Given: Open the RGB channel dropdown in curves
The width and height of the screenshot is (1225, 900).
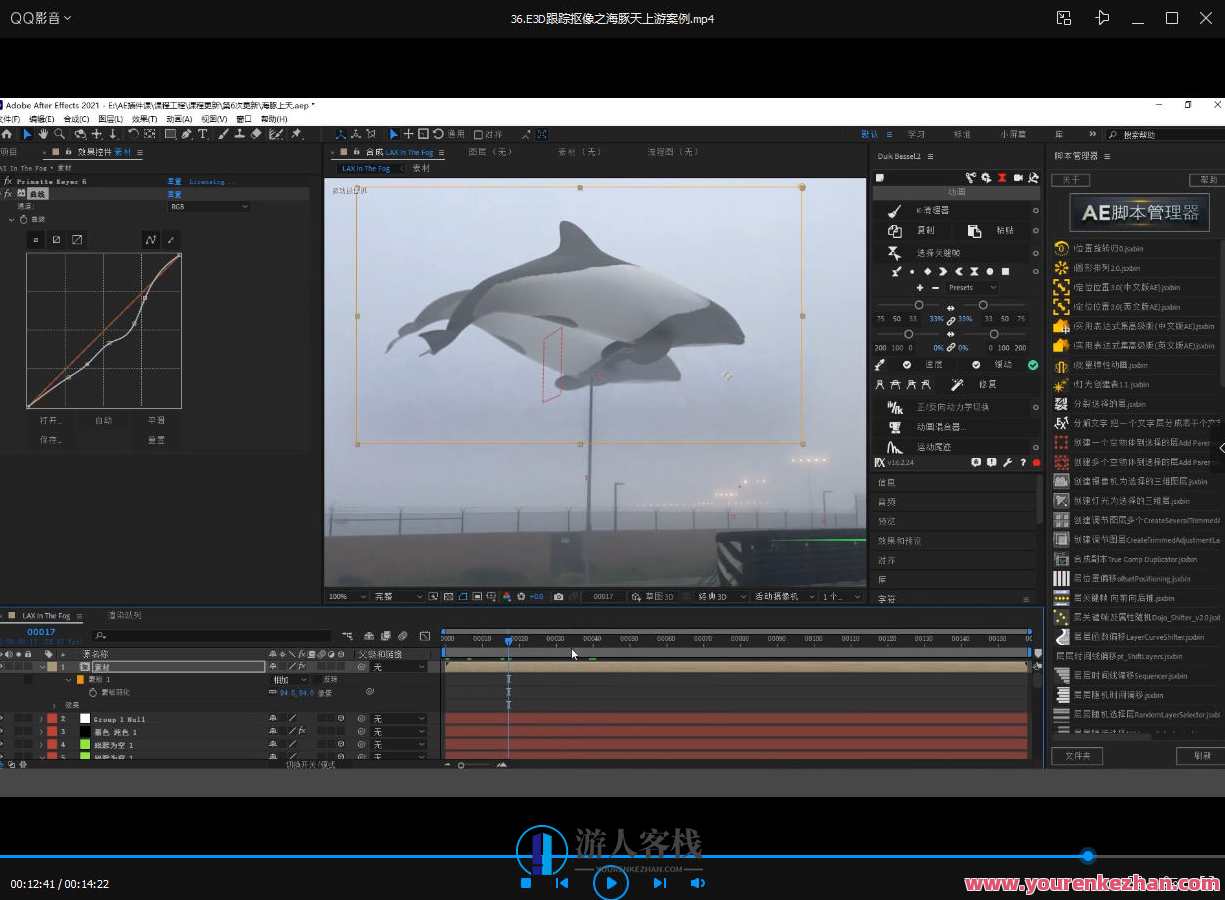Looking at the screenshot, I should tap(209, 206).
